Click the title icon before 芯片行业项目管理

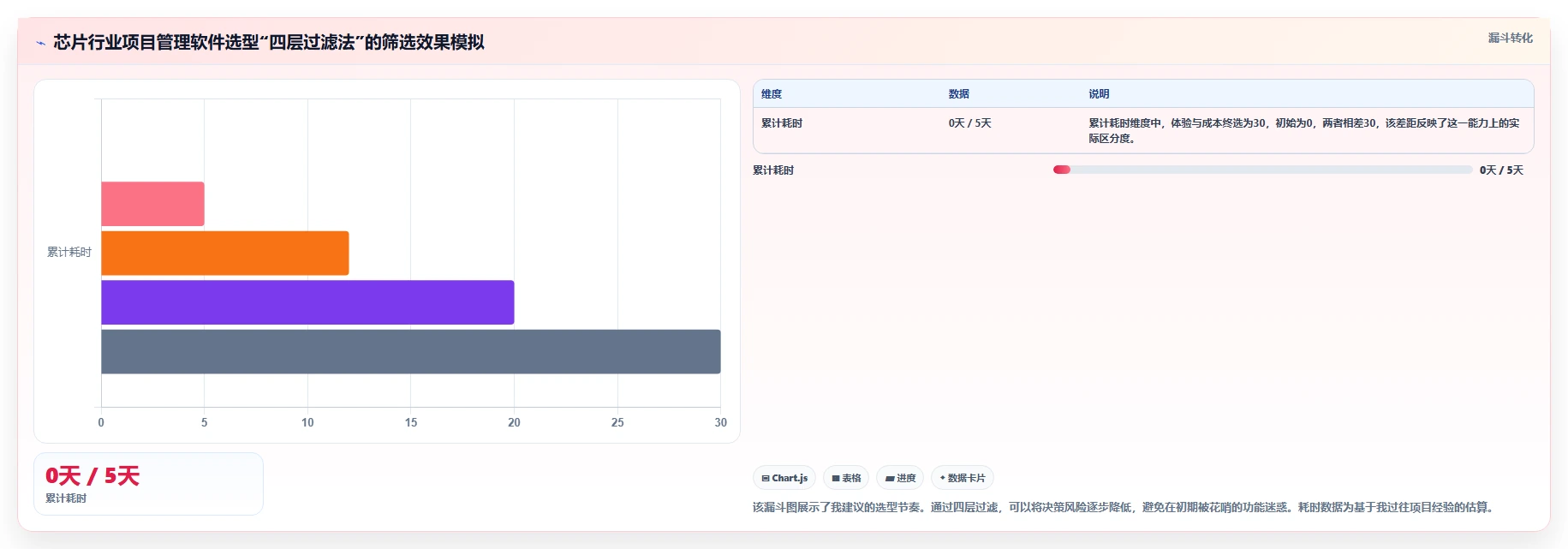(40, 43)
